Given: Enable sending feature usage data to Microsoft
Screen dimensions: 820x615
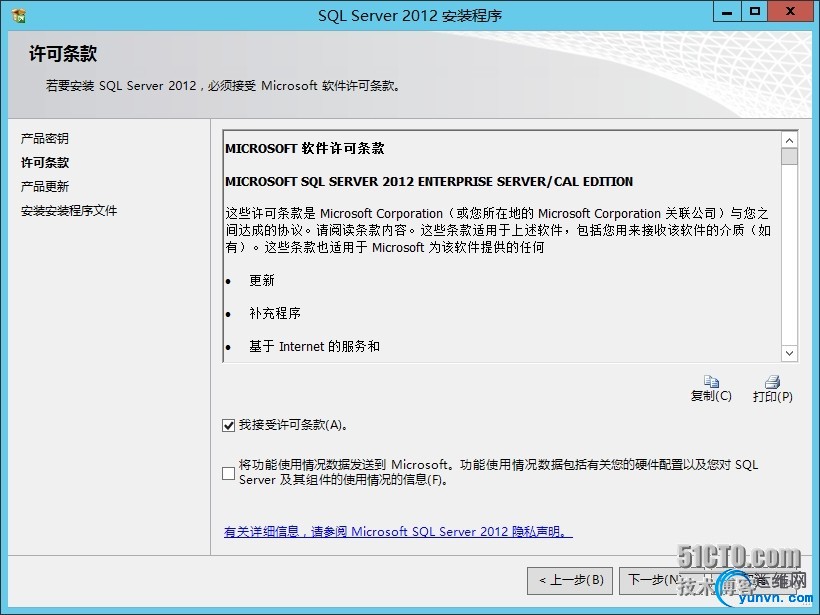Looking at the screenshot, I should pos(229,473).
